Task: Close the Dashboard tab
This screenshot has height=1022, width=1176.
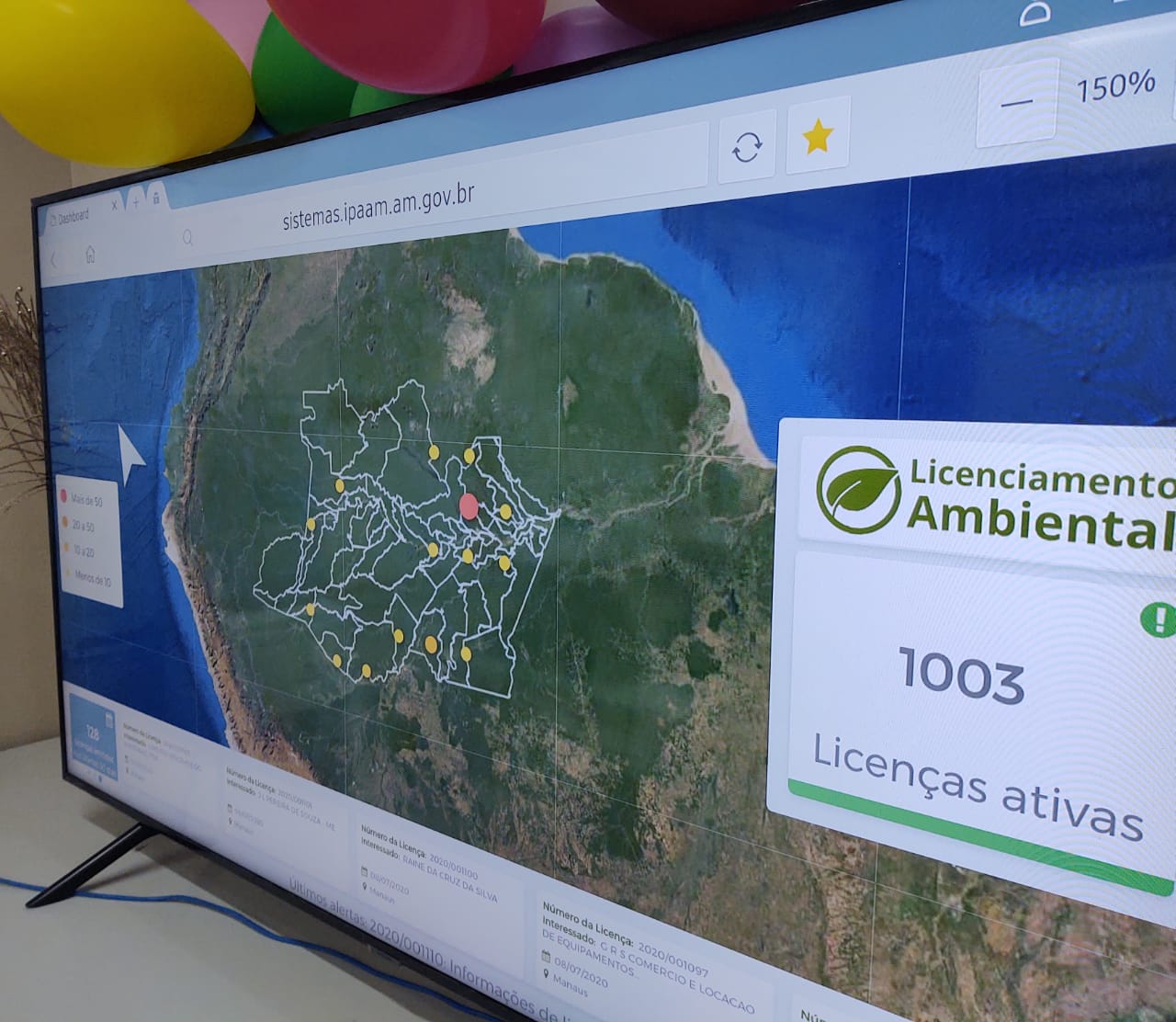Action: [x=114, y=206]
